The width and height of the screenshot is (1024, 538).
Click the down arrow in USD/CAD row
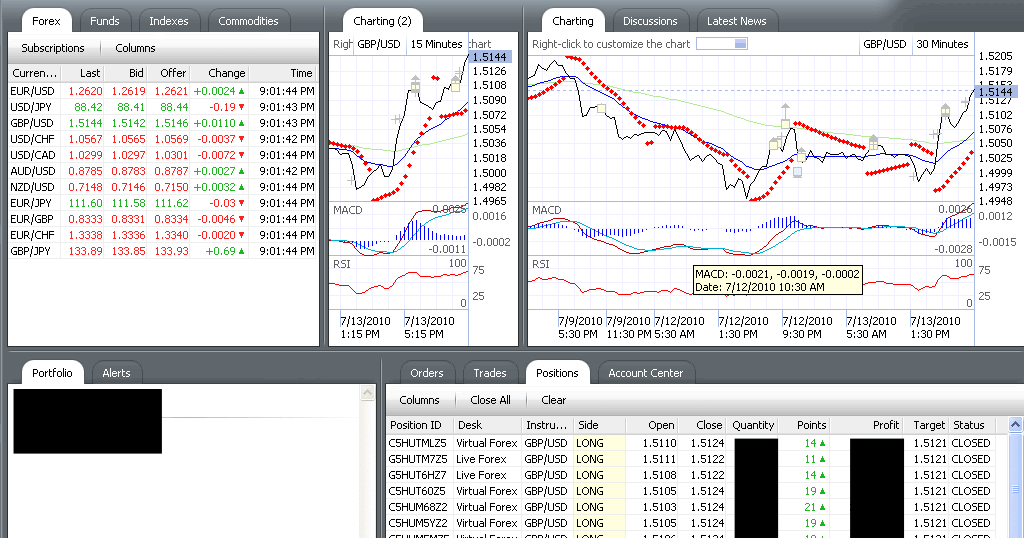pyautogui.click(x=241, y=155)
